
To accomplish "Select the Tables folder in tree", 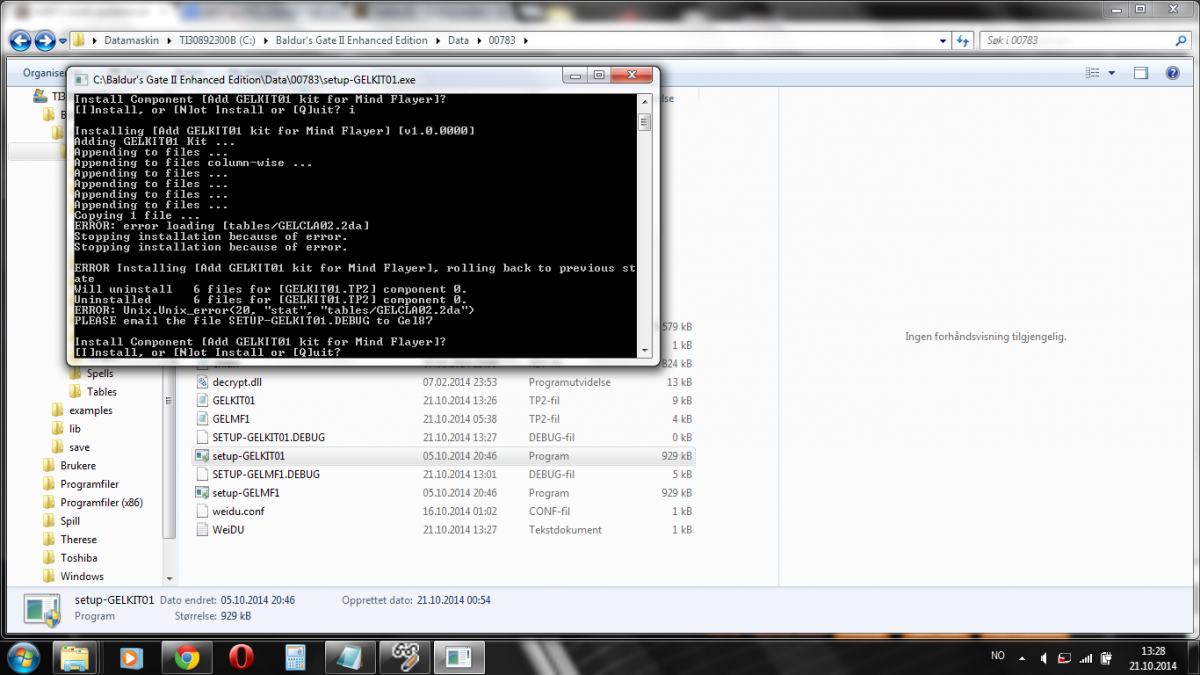I will [x=101, y=392].
